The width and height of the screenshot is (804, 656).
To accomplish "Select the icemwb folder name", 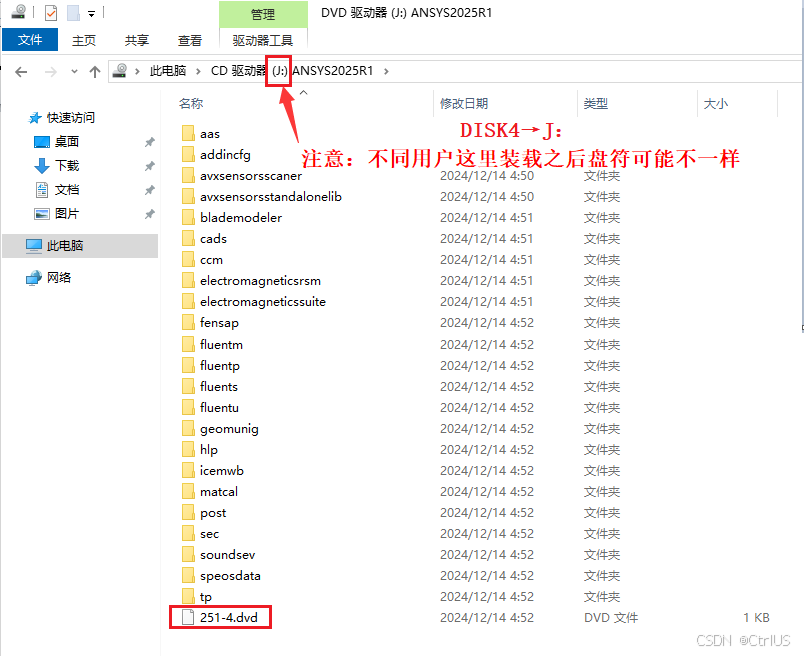I will click(x=222, y=470).
